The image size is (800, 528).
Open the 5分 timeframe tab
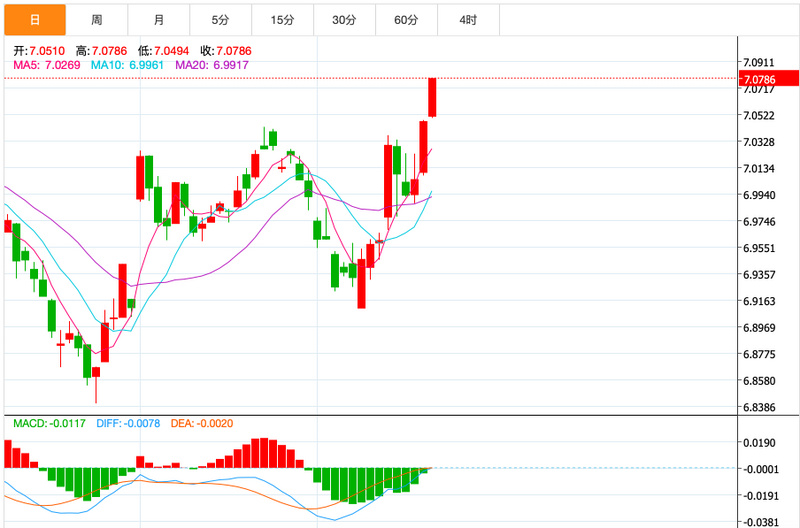coord(220,20)
